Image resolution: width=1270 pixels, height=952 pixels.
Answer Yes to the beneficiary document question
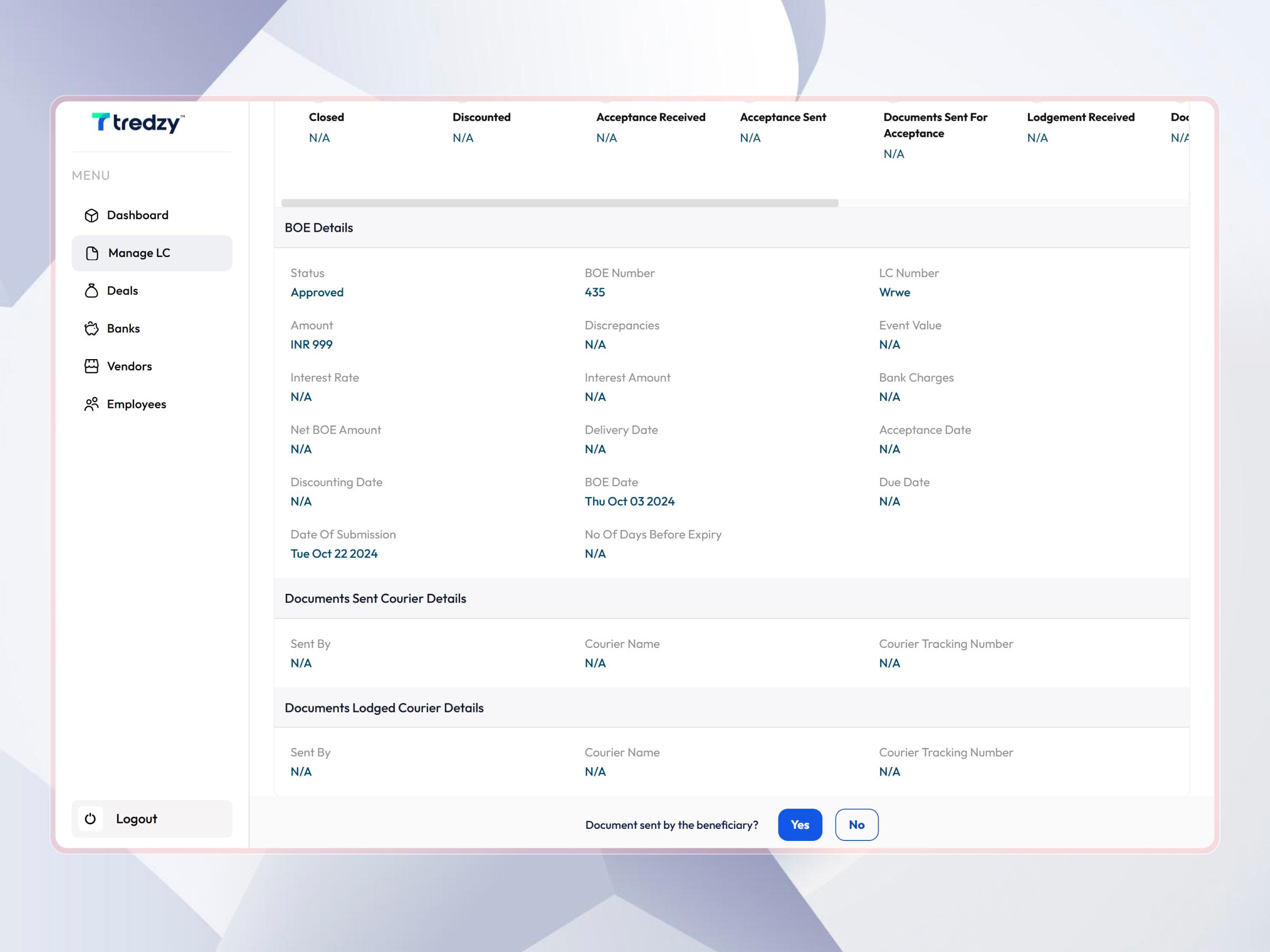click(x=800, y=825)
